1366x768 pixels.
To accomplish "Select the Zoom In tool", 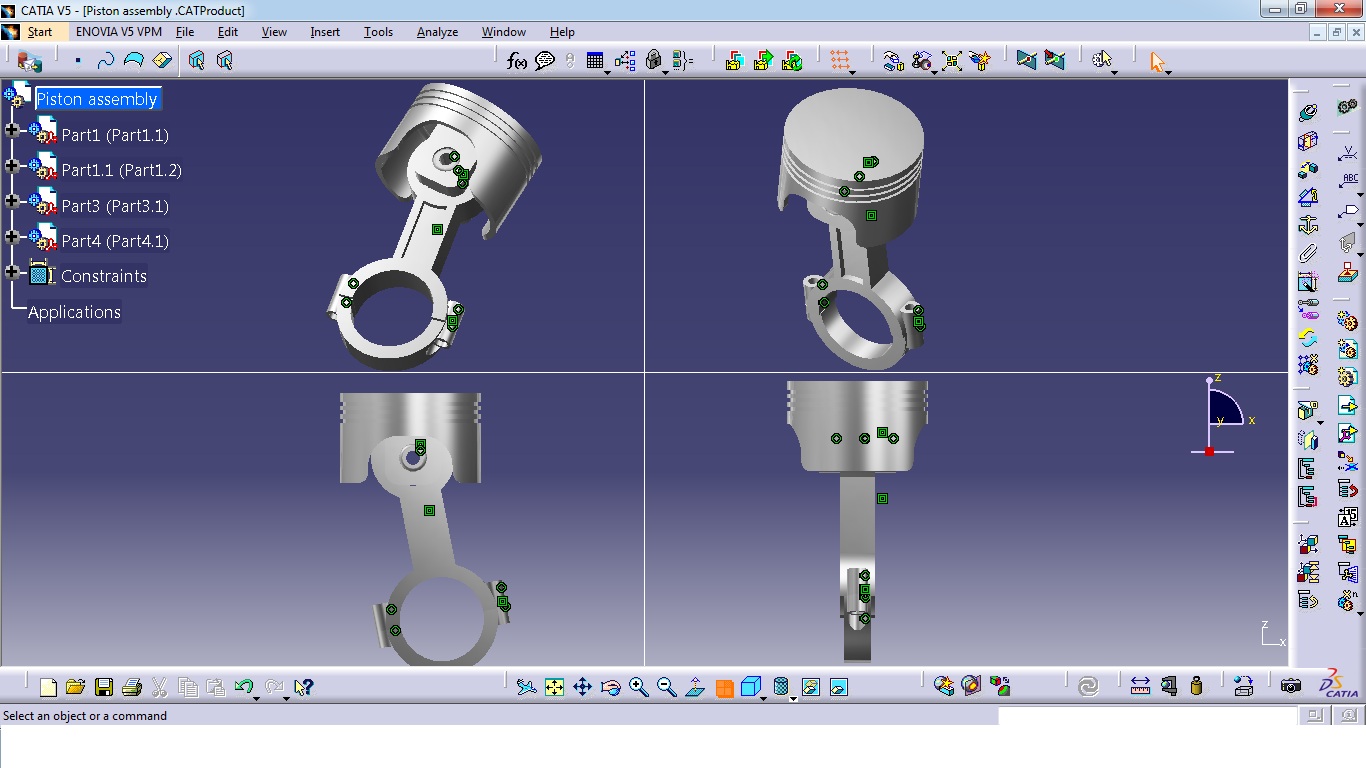I will tap(637, 687).
